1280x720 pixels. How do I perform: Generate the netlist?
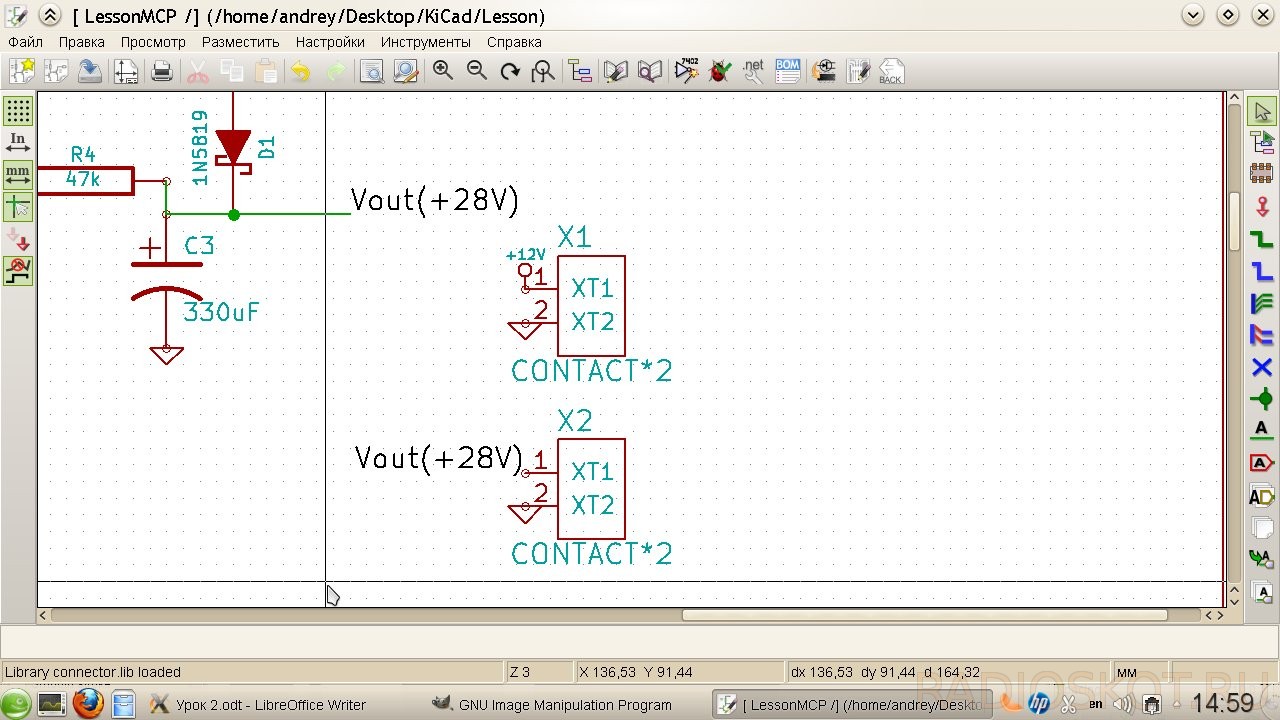click(x=754, y=71)
